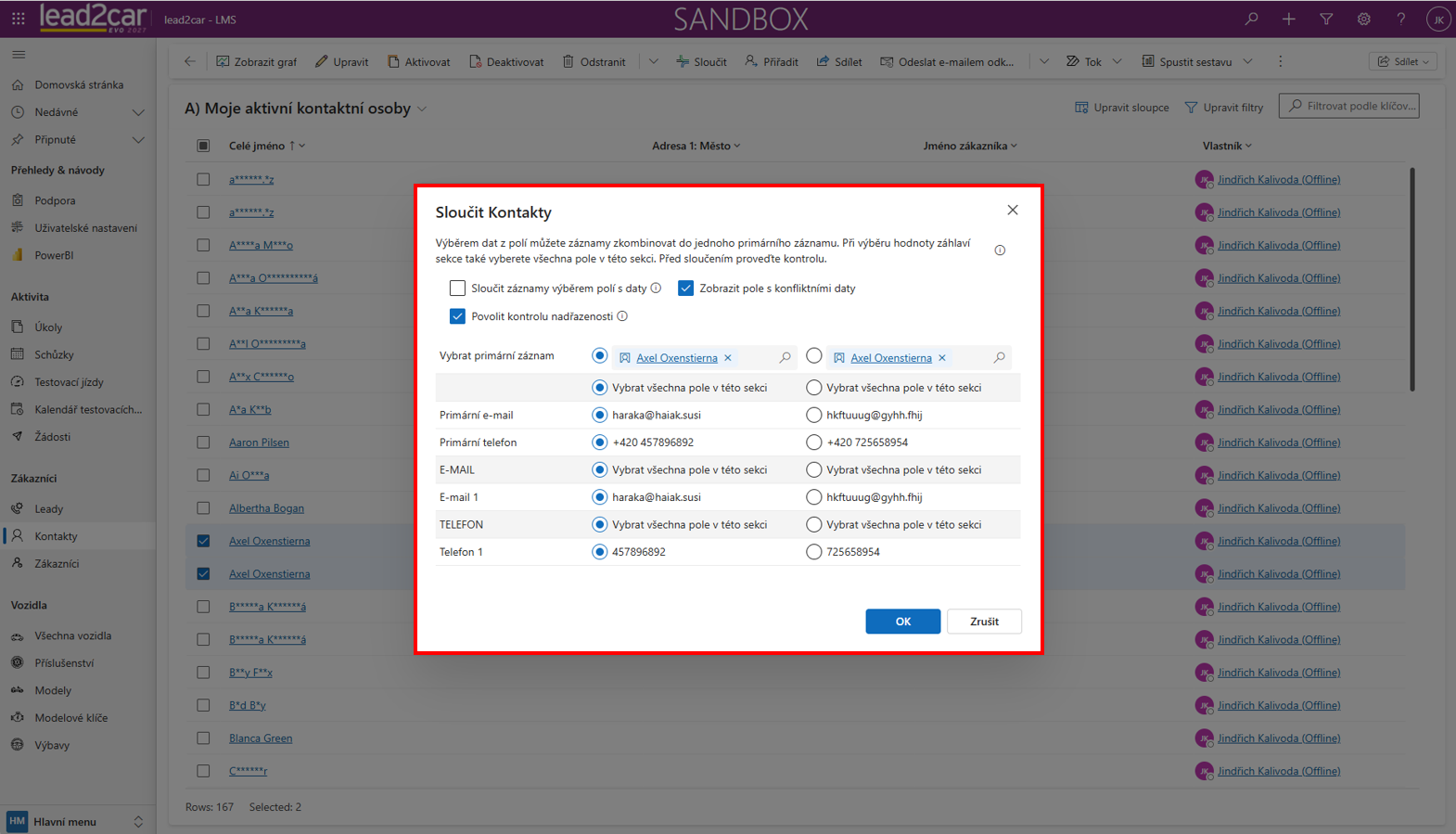Uncheck Povolit kontrolu nadřazenosti
This screenshot has width=1456, height=834.
[457, 316]
